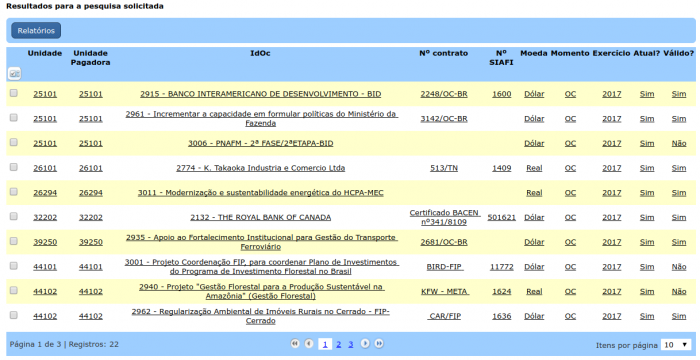Click SIAFI number 501621

pos(501,218)
